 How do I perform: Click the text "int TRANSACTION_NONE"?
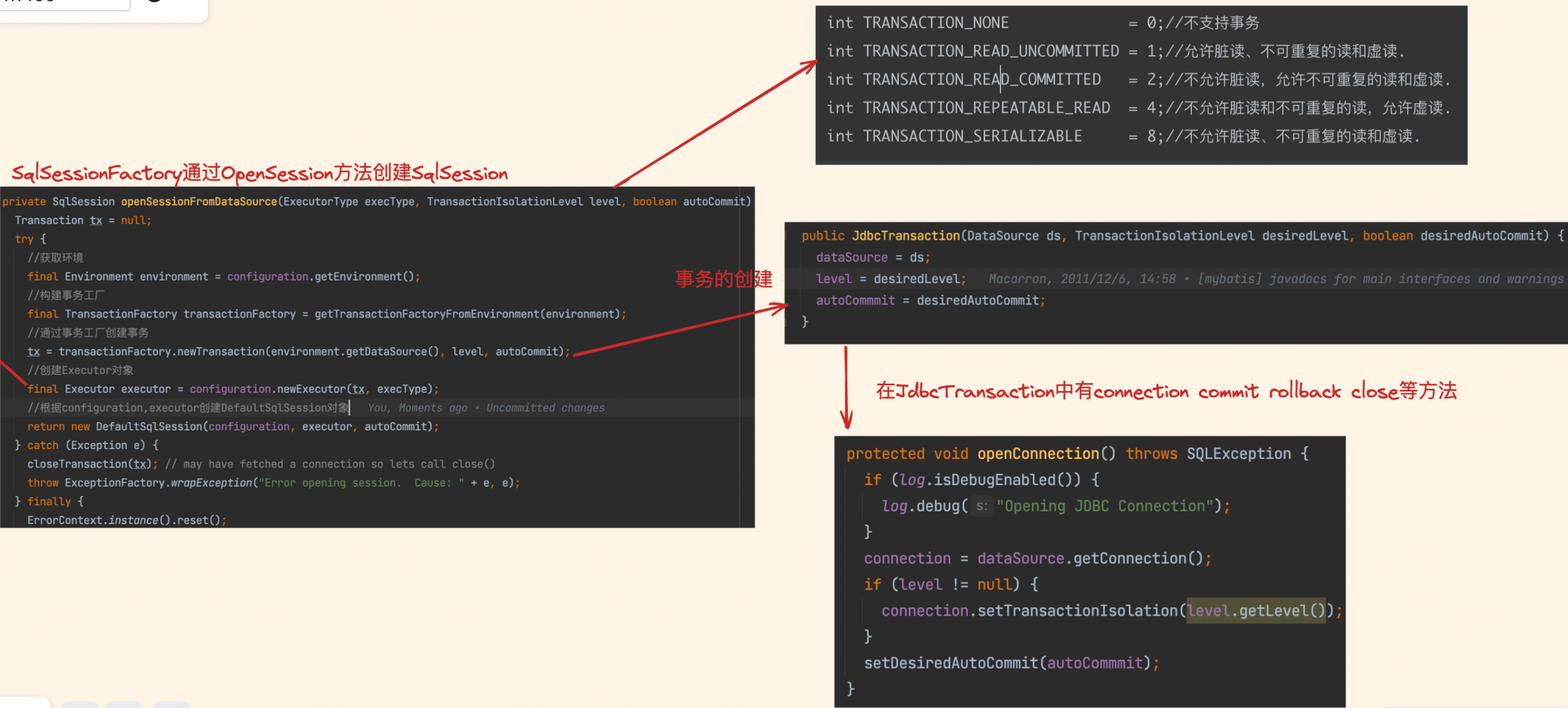point(918,23)
